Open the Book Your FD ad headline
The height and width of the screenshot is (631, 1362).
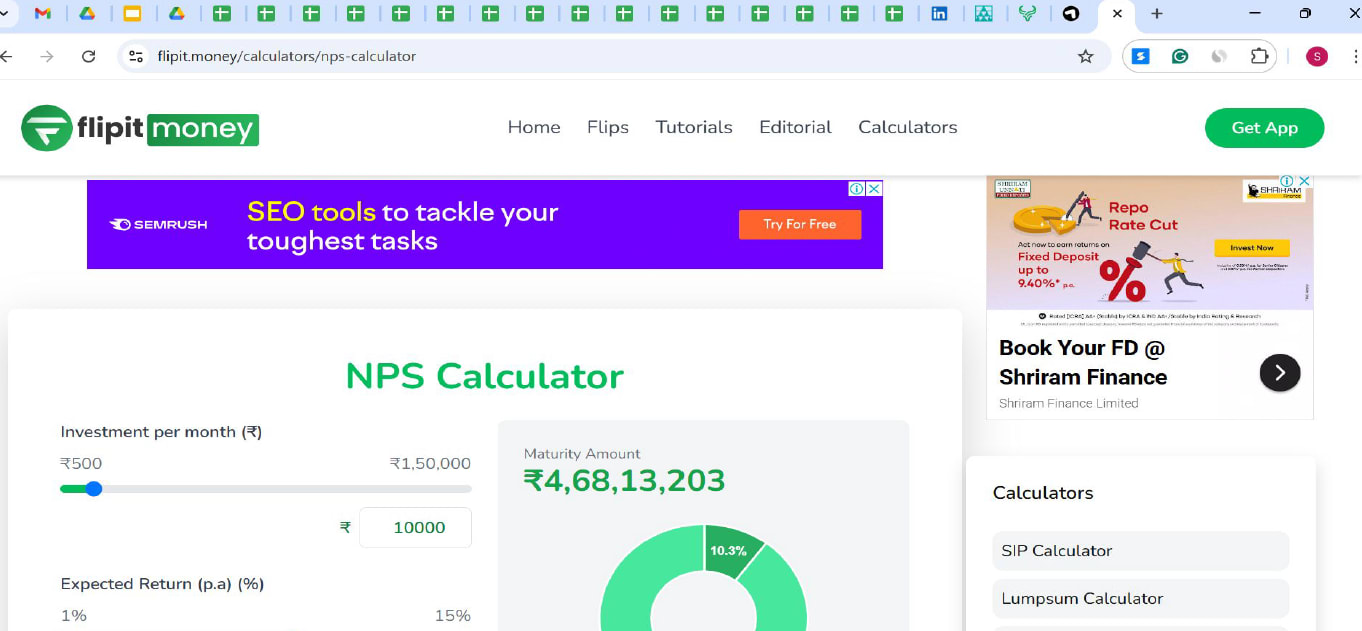click(1083, 362)
